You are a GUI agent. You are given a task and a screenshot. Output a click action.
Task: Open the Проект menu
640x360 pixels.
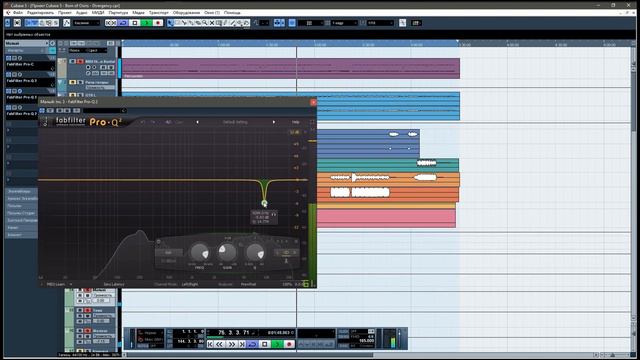point(65,13)
